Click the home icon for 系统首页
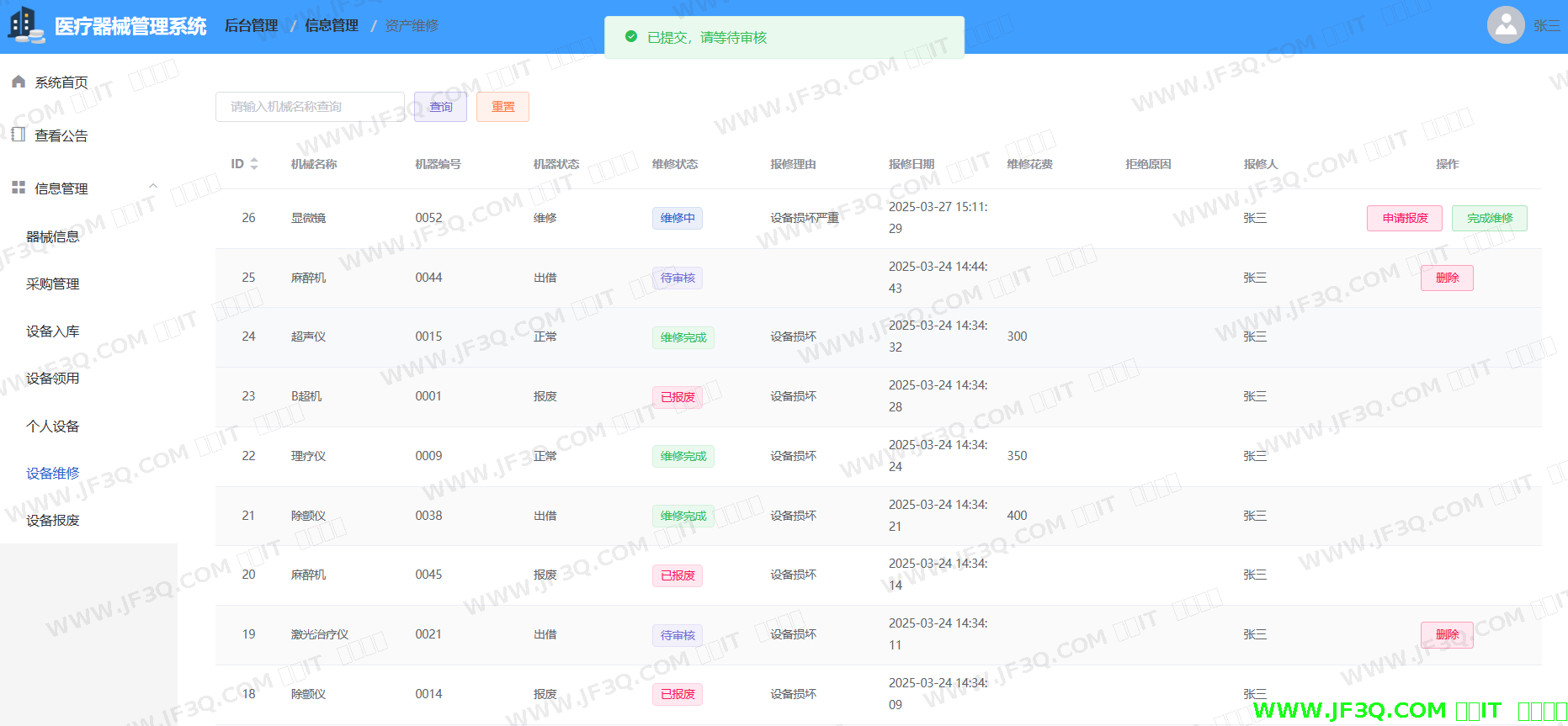The height and width of the screenshot is (726, 1568). click(x=19, y=82)
